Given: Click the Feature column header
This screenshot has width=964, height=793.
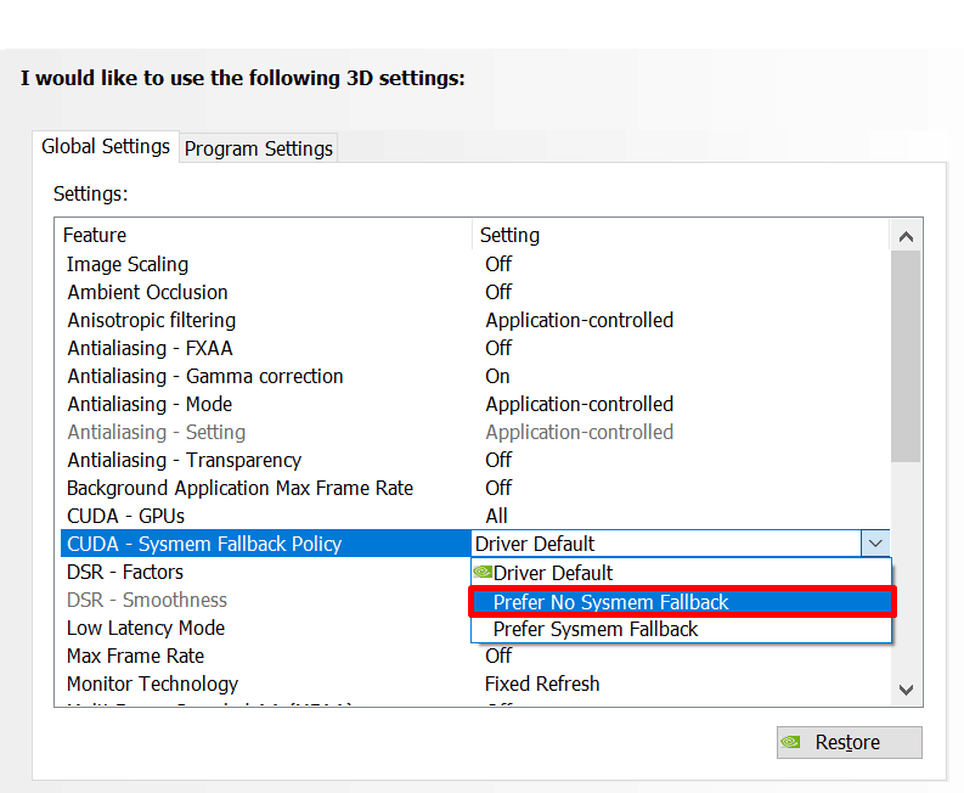Looking at the screenshot, I should coord(266,235).
